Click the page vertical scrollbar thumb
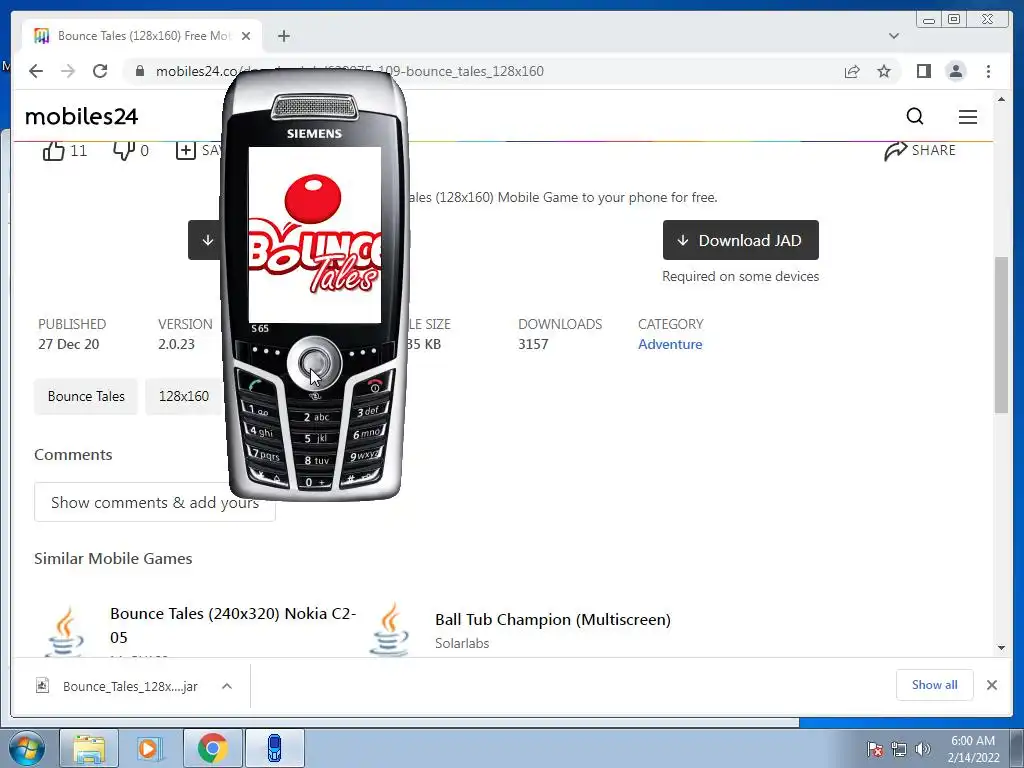Viewport: 1024px width, 768px height. (1001, 334)
